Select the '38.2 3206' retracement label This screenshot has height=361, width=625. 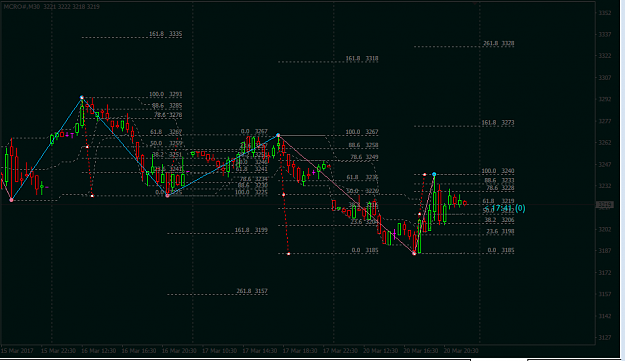499,220
